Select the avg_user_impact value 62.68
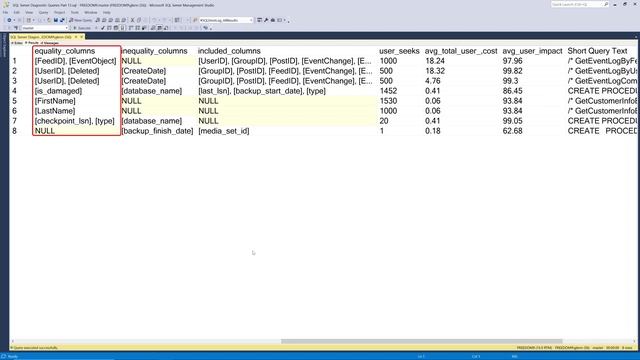This screenshot has height=360, width=640. pos(513,131)
